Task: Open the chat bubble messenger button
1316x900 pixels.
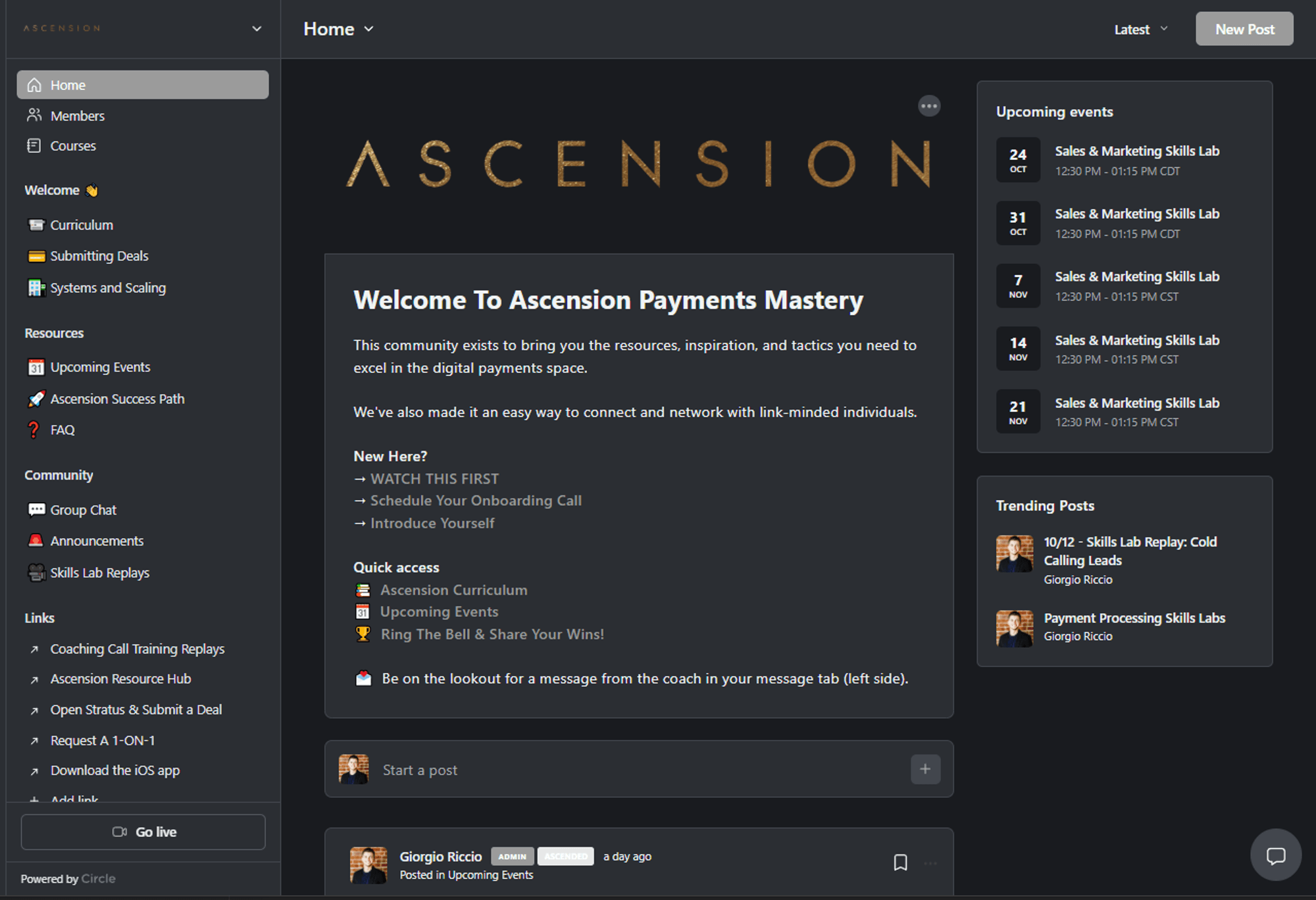Action: [x=1275, y=855]
